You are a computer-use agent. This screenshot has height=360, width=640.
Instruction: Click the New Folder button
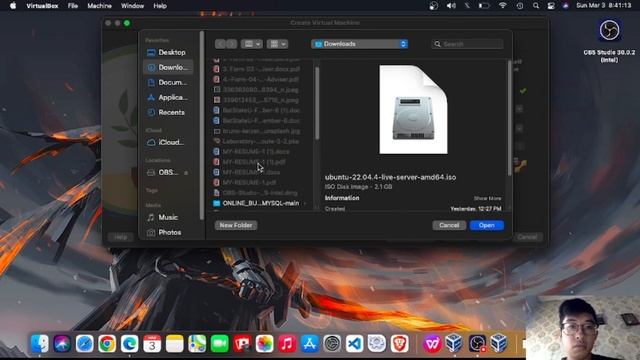tap(236, 225)
